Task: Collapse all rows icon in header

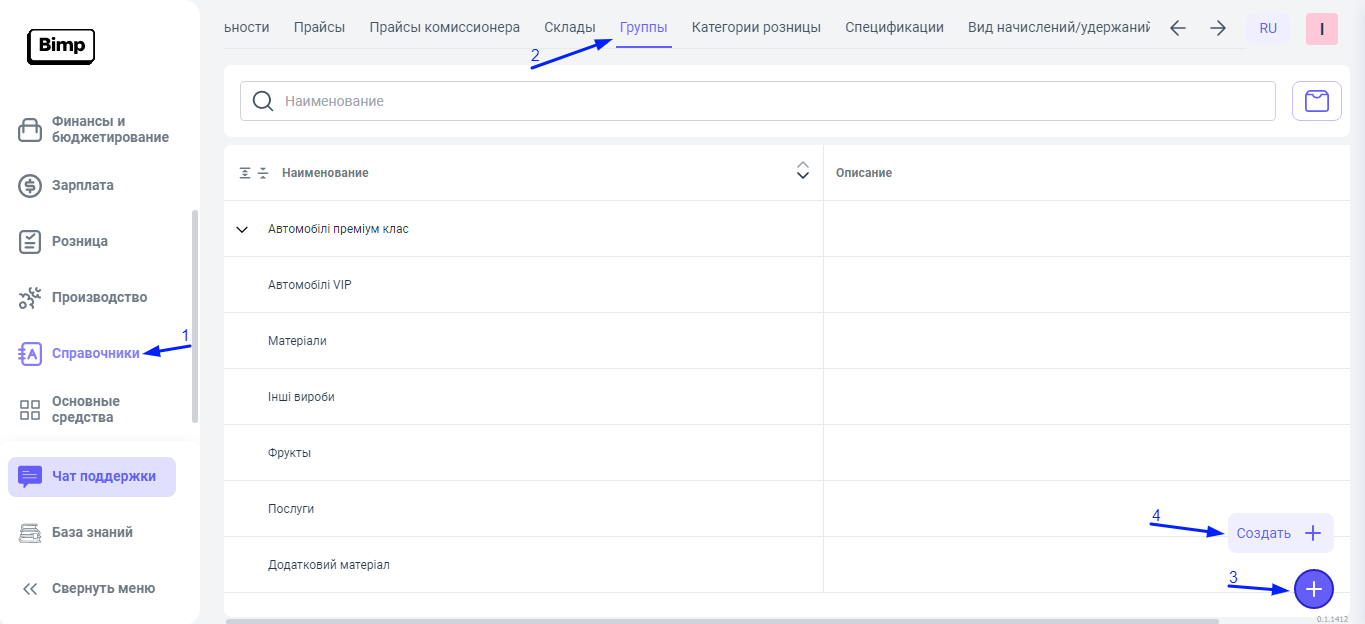Action: [x=263, y=173]
